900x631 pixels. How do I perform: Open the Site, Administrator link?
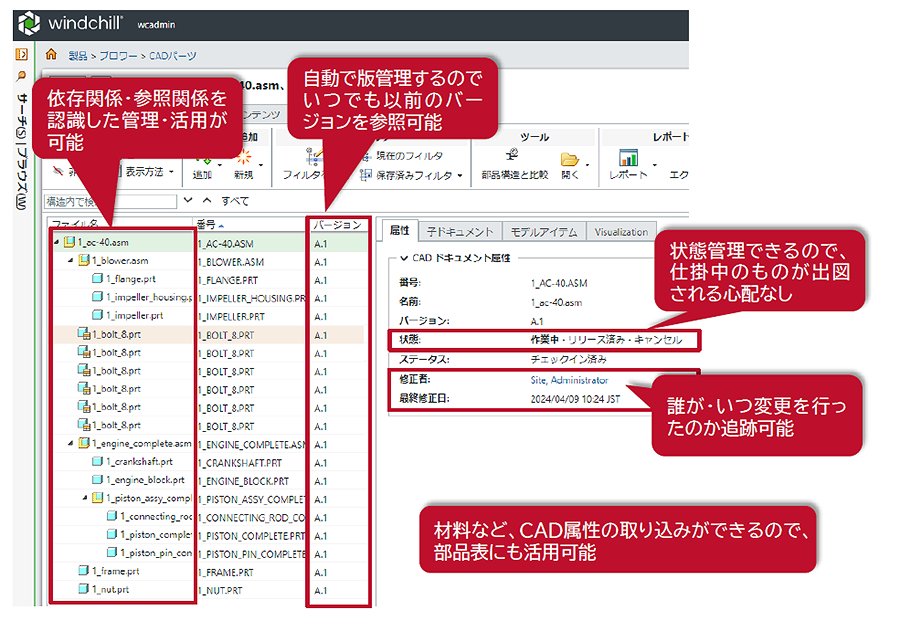pos(569,380)
